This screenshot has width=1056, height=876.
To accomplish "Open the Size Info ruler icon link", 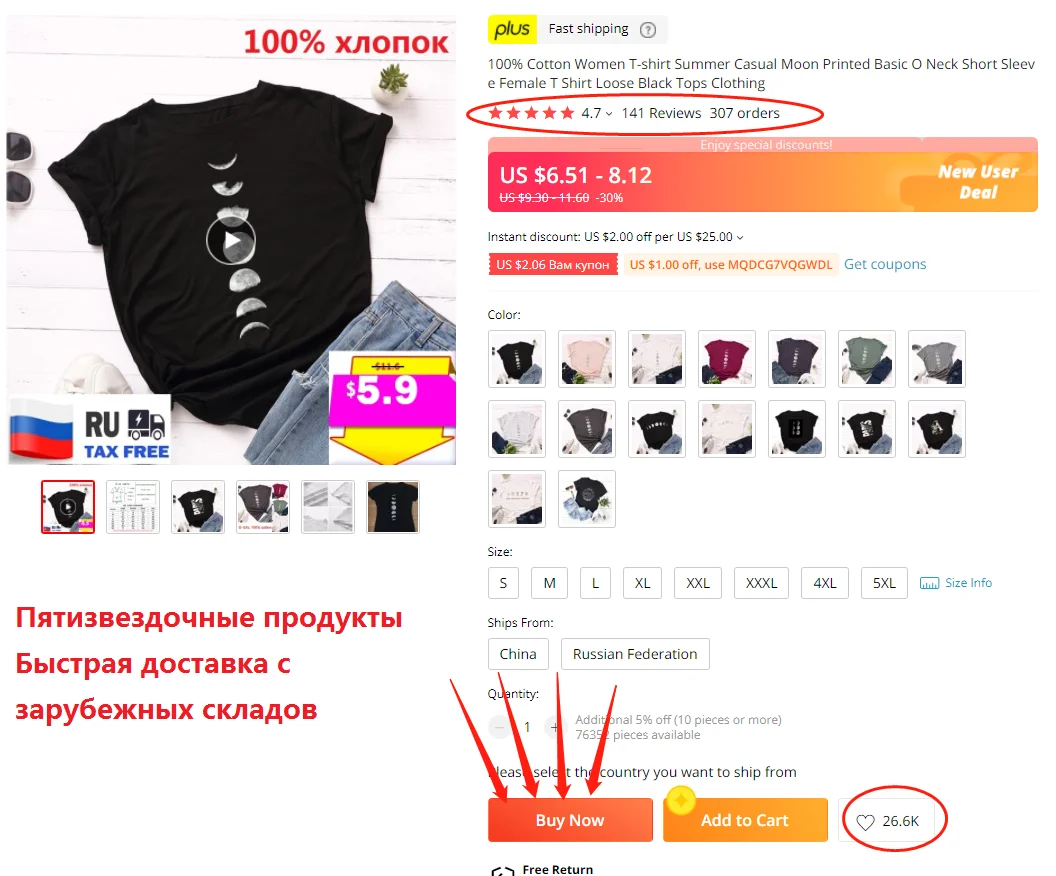I will point(929,583).
